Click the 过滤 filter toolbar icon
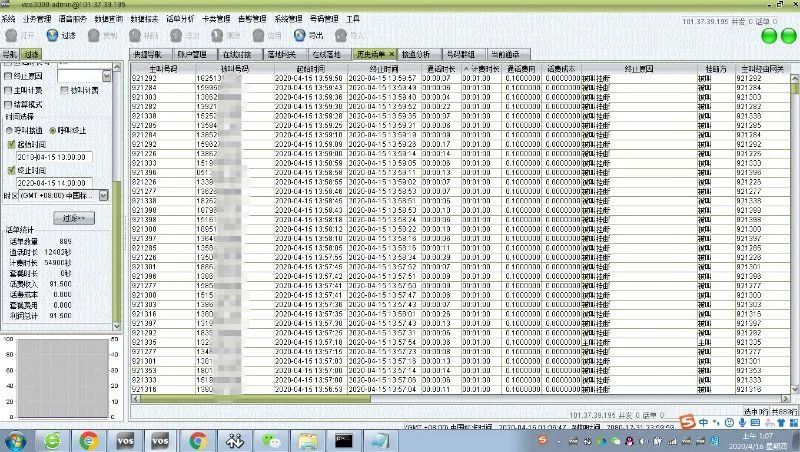 (53, 35)
